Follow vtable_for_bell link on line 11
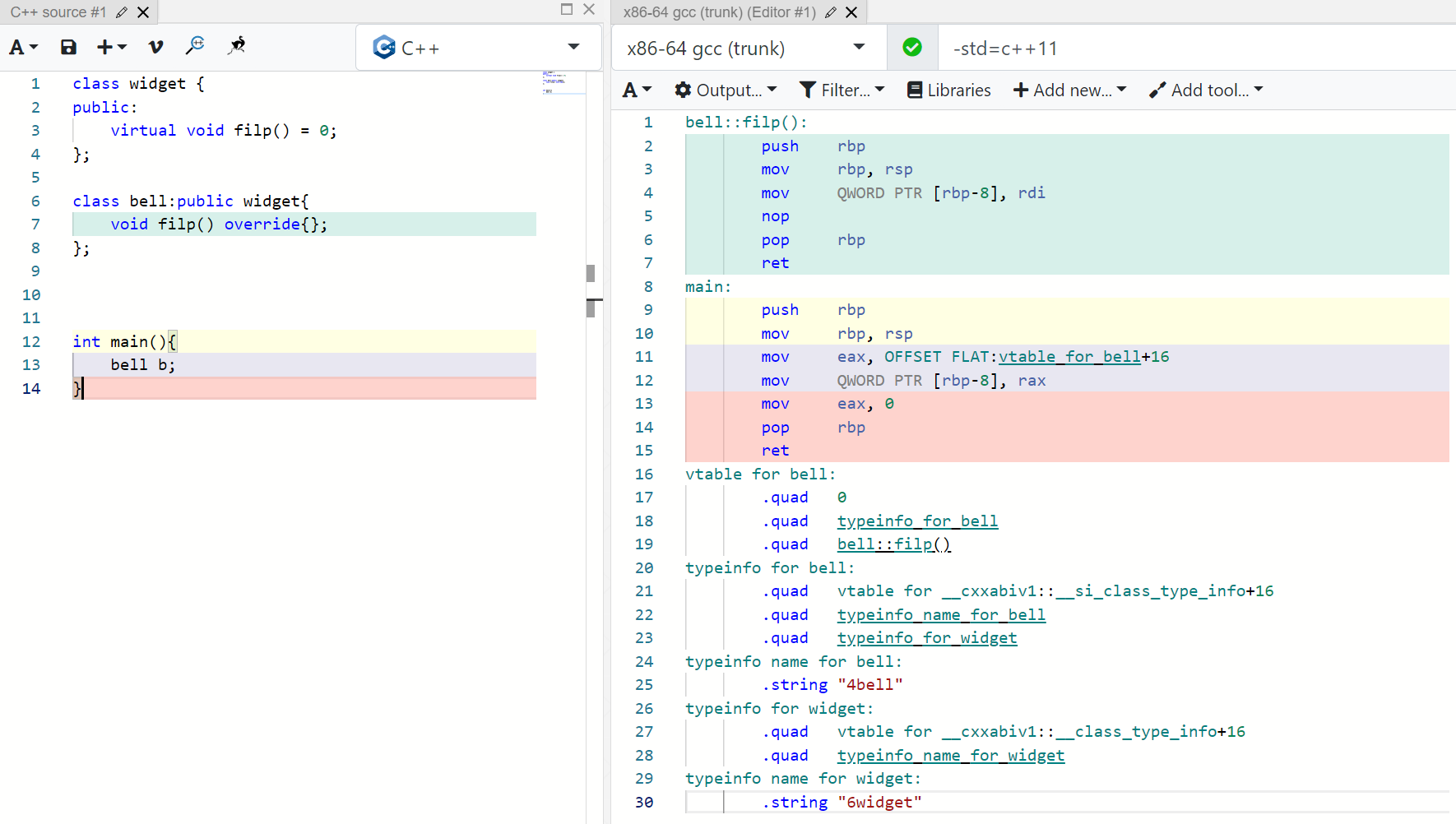This screenshot has height=824, width=1456. pos(1069,357)
